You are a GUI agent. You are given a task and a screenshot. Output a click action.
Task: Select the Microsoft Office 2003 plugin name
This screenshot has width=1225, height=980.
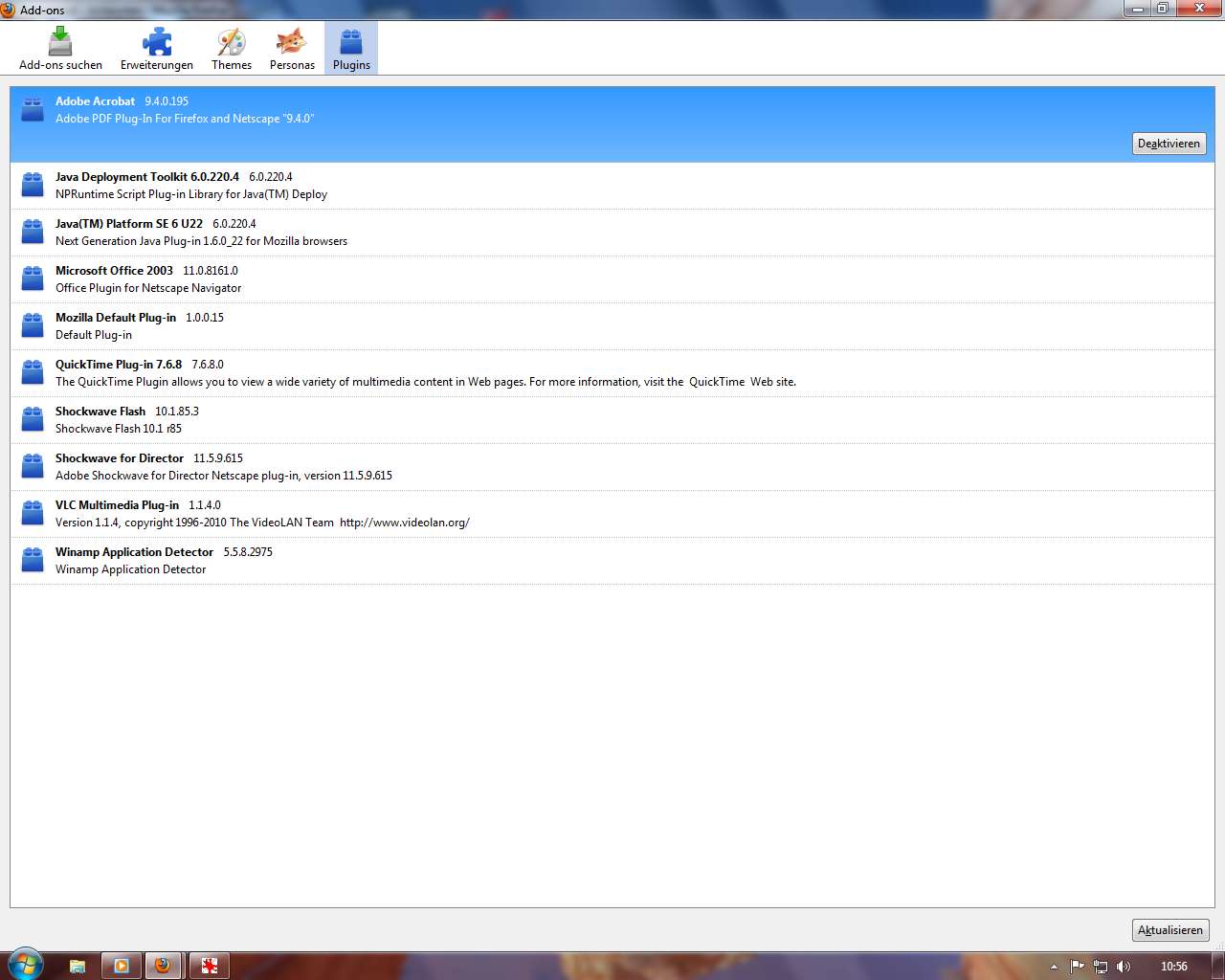[114, 271]
